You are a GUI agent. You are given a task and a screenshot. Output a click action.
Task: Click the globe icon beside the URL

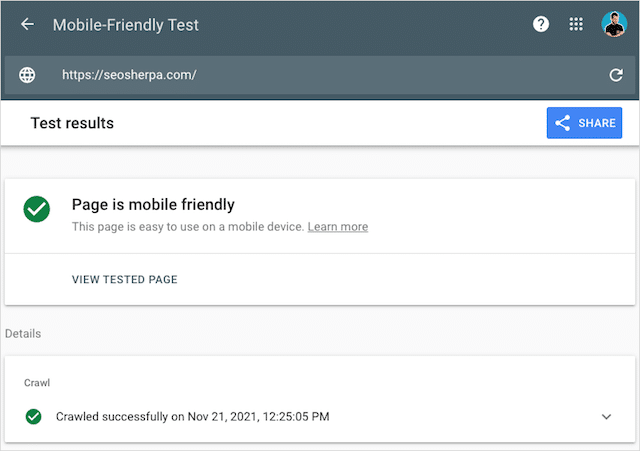point(27,75)
